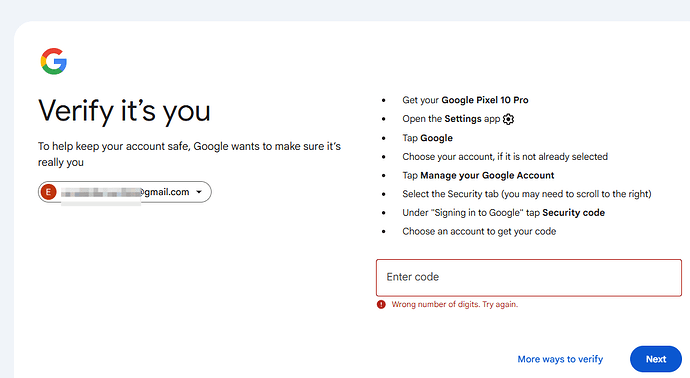Click the Settings gear icon in instructions
Screen dimensions: 690x378
click(508, 119)
